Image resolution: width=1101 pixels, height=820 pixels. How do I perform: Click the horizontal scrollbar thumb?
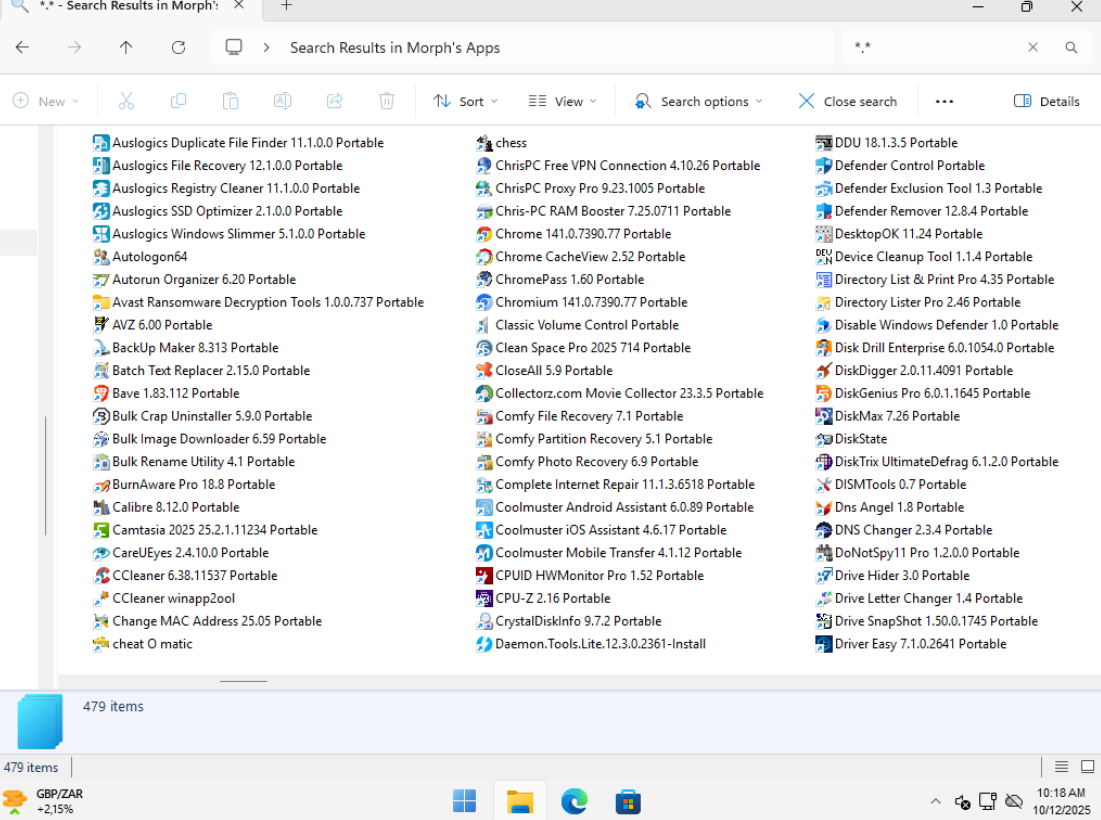pos(243,681)
